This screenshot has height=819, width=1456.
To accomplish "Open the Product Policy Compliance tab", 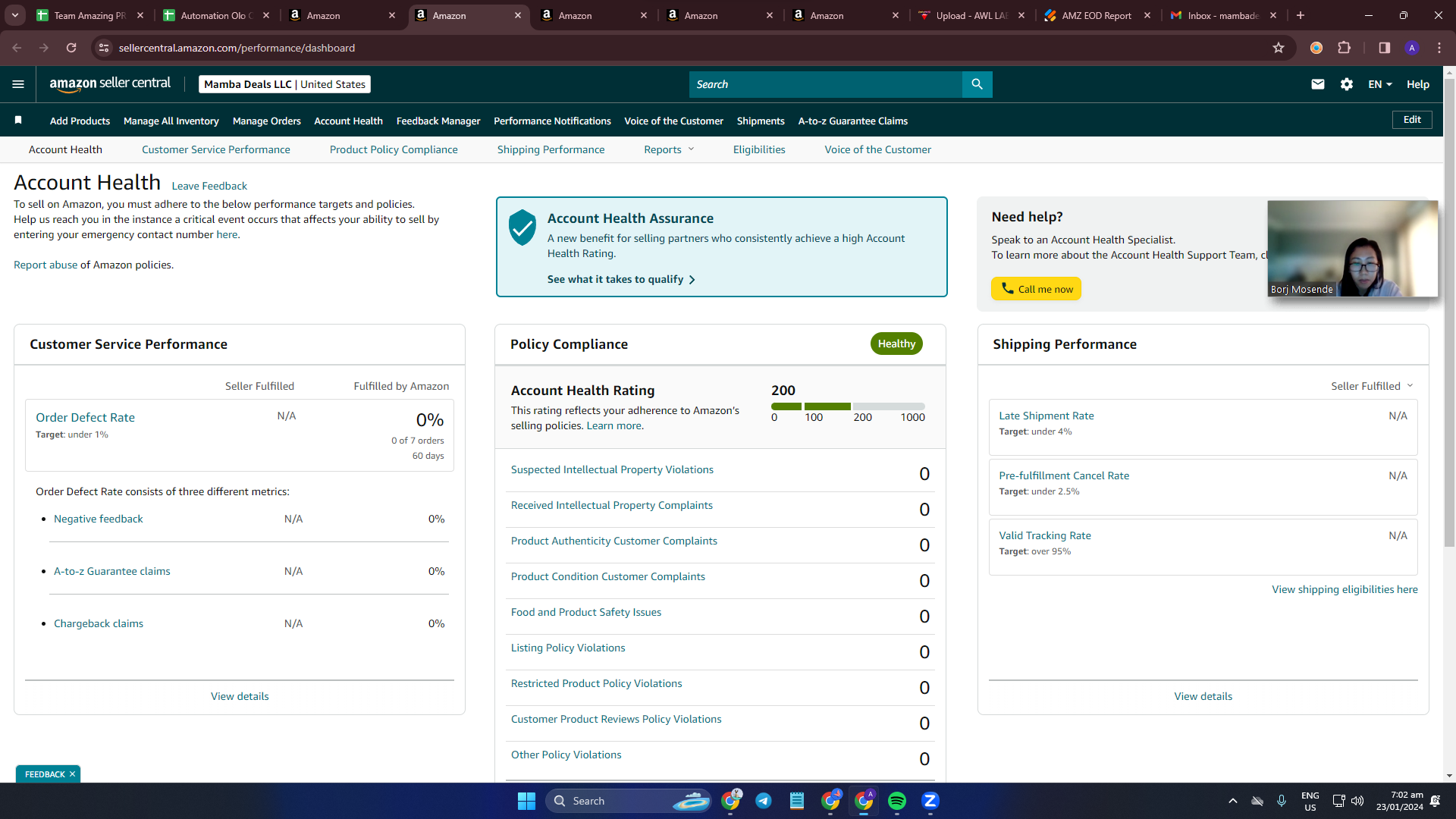I will coord(394,149).
